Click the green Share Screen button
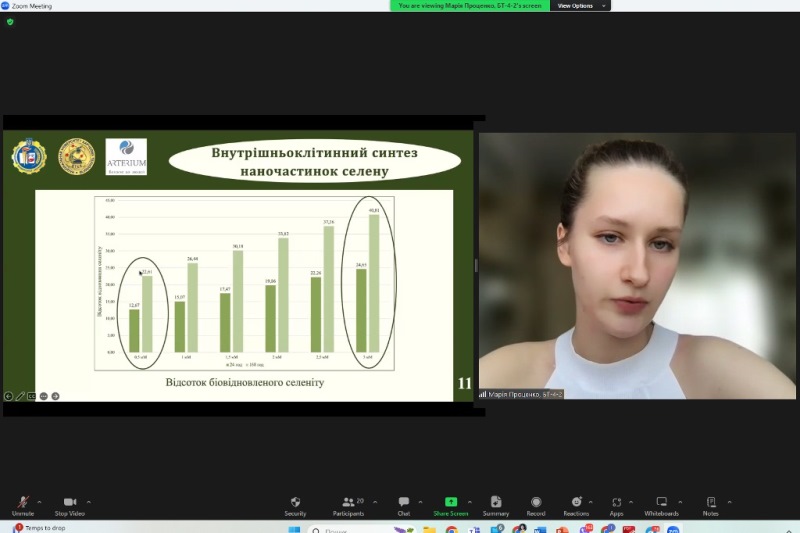Viewport: 800px width, 533px height. pyautogui.click(x=451, y=503)
